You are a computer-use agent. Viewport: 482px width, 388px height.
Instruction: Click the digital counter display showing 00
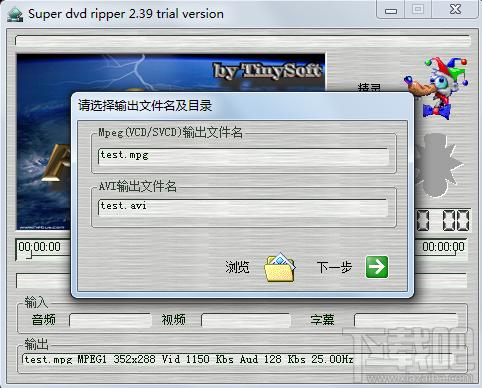pyautogui.click(x=443, y=220)
